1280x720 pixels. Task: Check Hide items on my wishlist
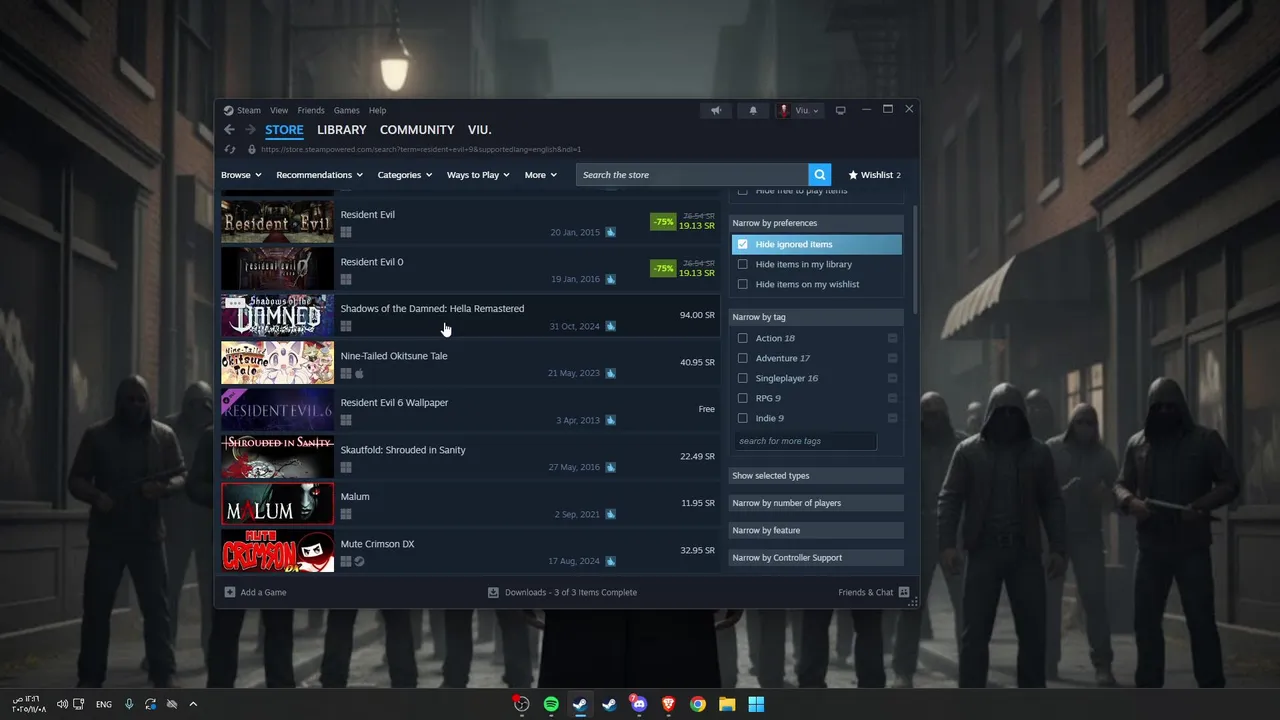742,284
